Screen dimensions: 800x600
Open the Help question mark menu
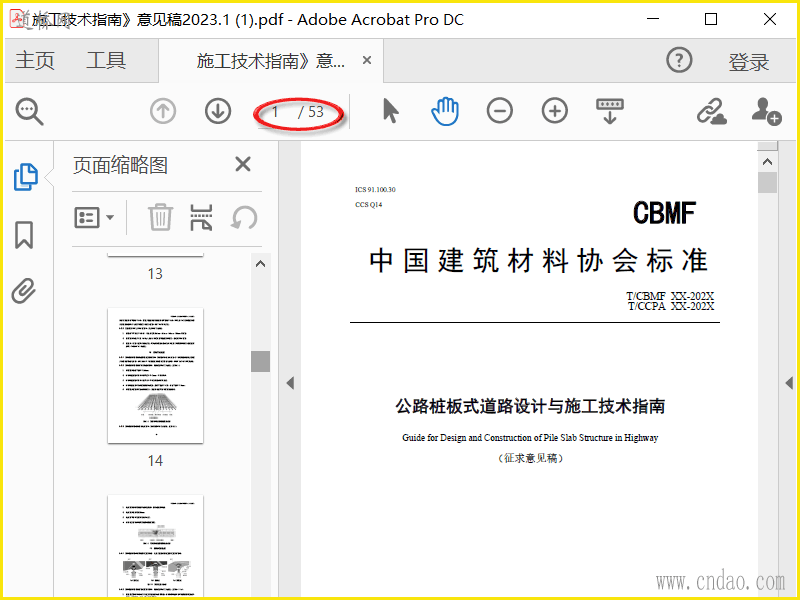coord(679,60)
